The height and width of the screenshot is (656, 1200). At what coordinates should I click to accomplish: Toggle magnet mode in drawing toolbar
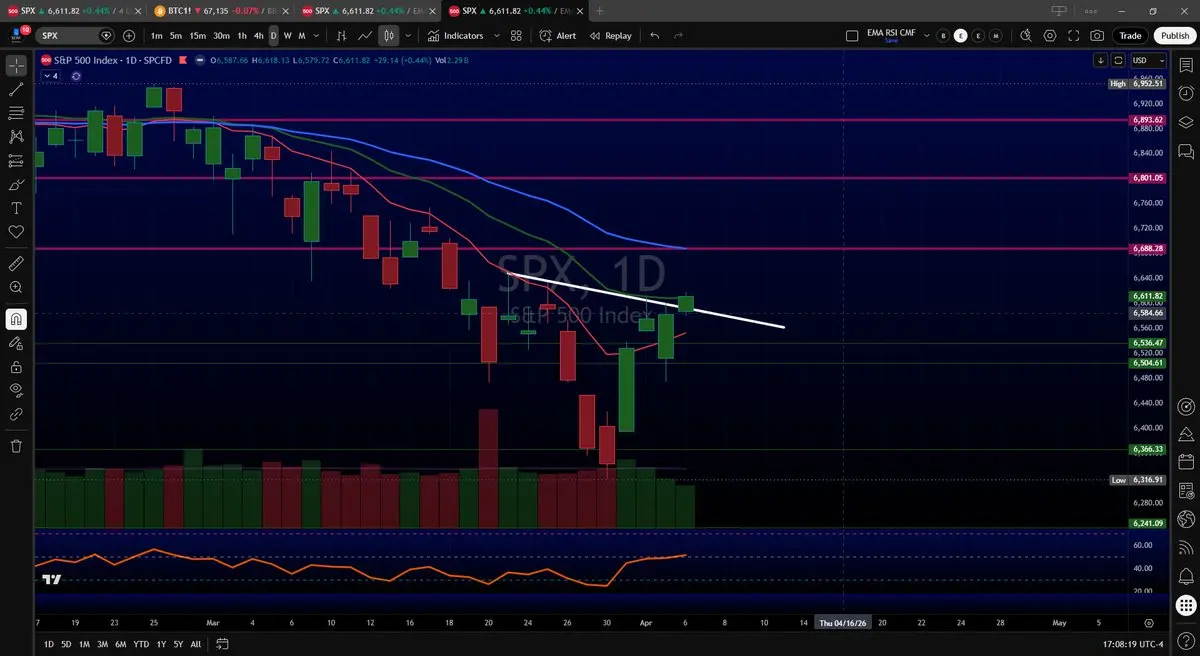click(x=16, y=320)
